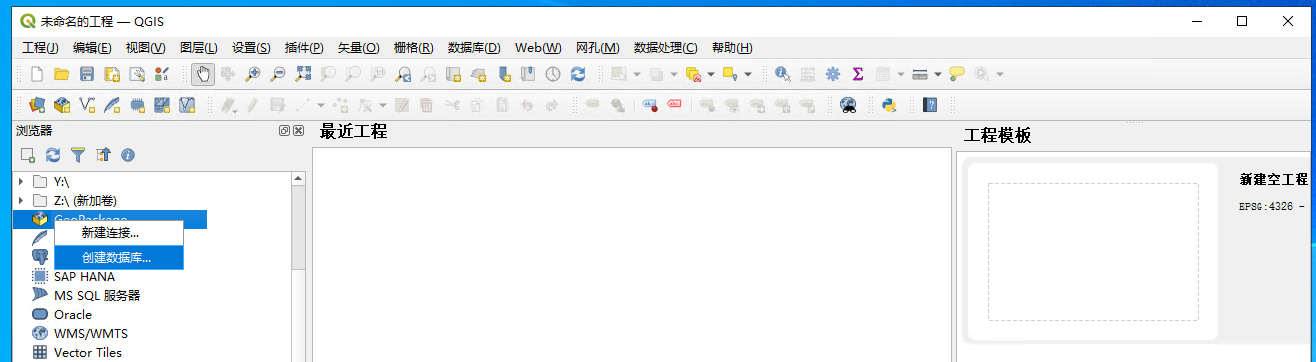The width and height of the screenshot is (1316, 362).
Task: Open the Temporal Controller clock icon
Action: 553,74
